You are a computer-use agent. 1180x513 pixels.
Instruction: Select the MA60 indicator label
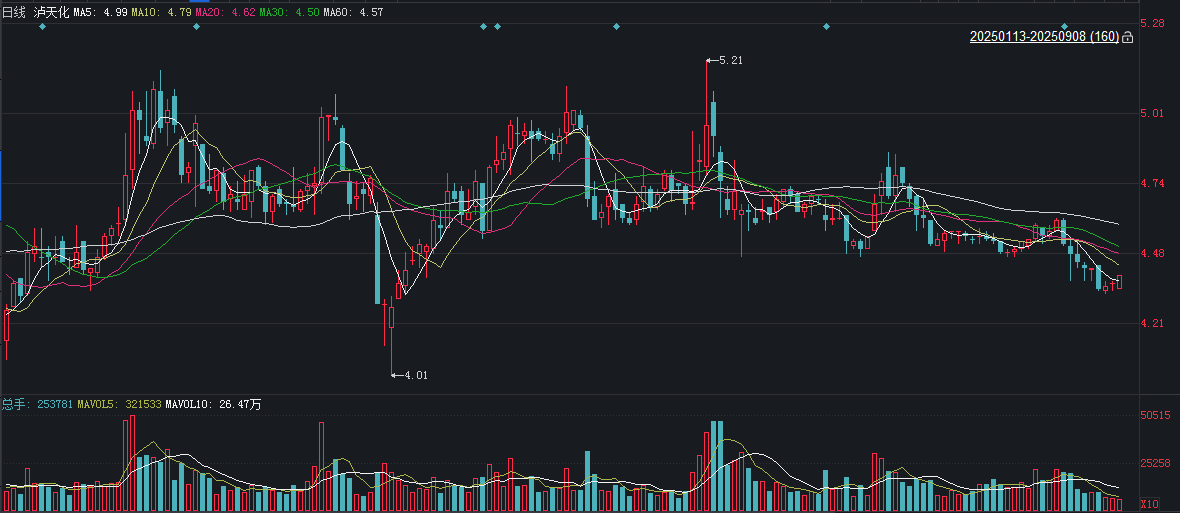[x=353, y=11]
